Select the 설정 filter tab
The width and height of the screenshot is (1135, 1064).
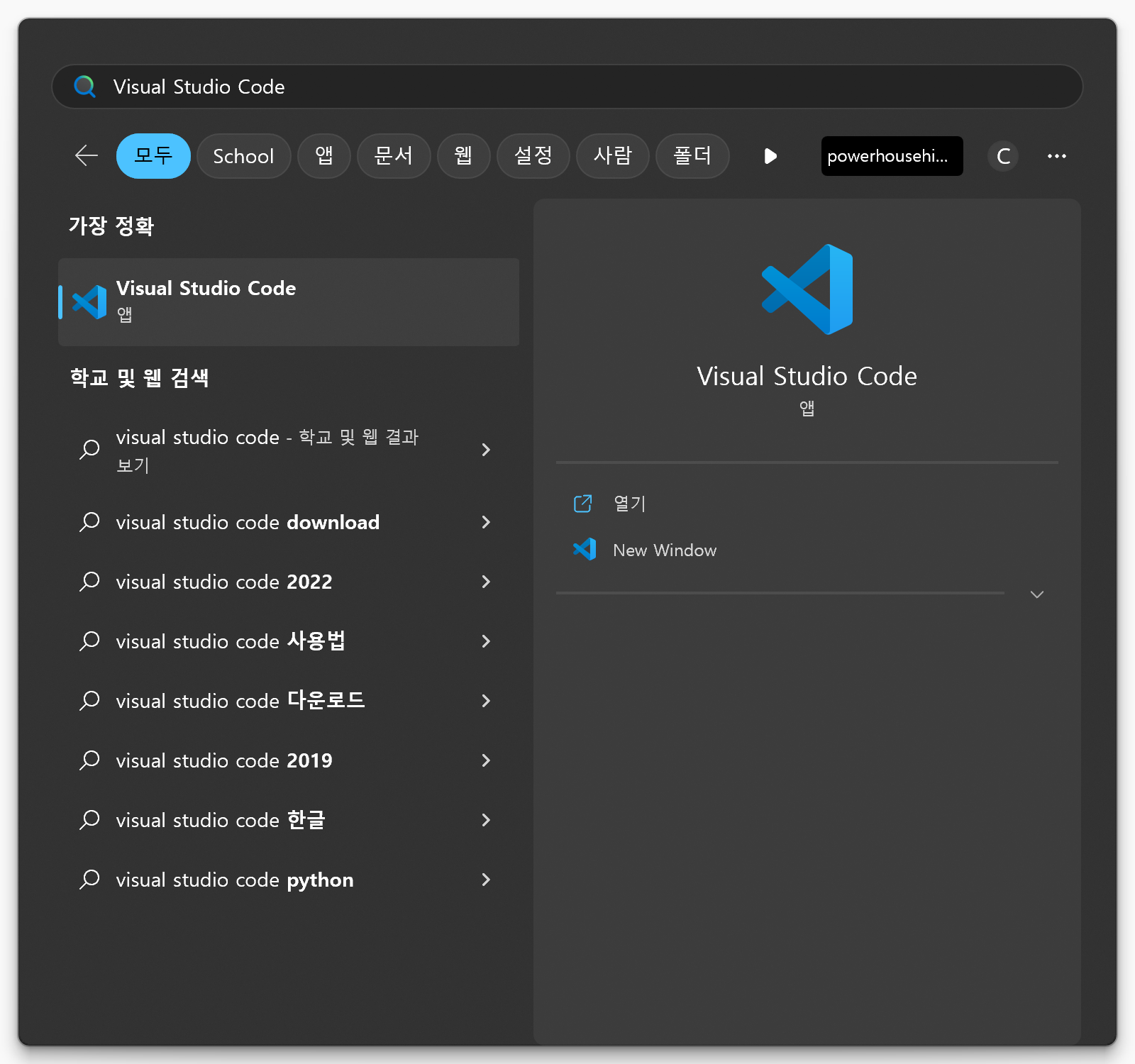coord(533,156)
